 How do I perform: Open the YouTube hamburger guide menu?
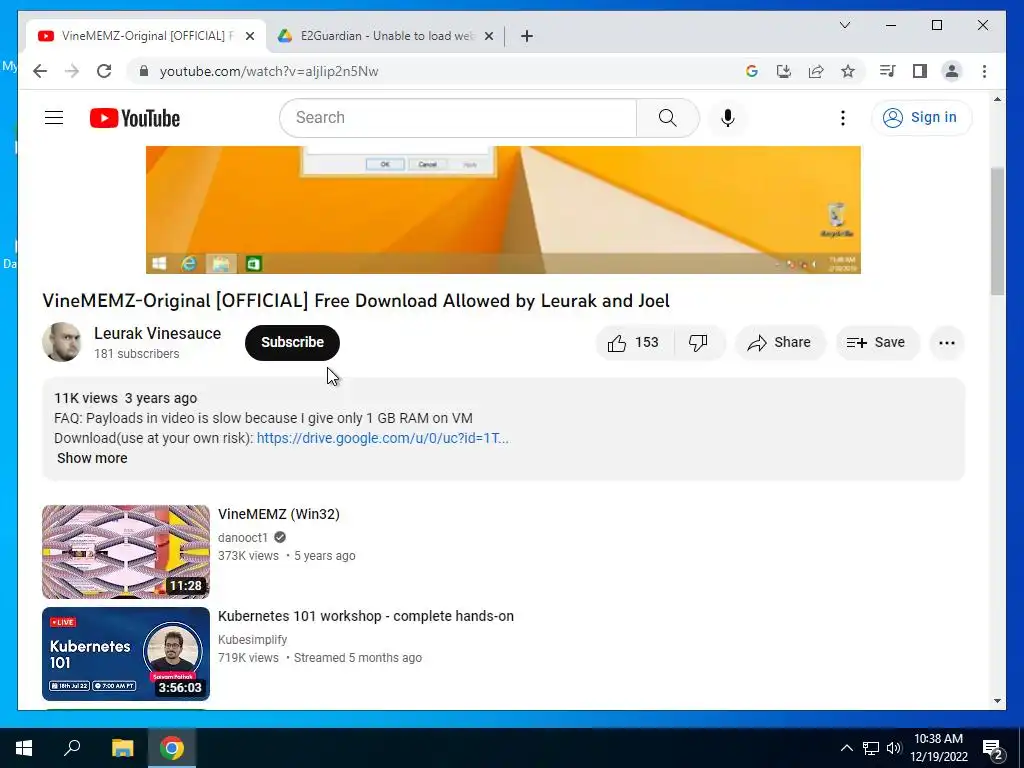point(54,118)
